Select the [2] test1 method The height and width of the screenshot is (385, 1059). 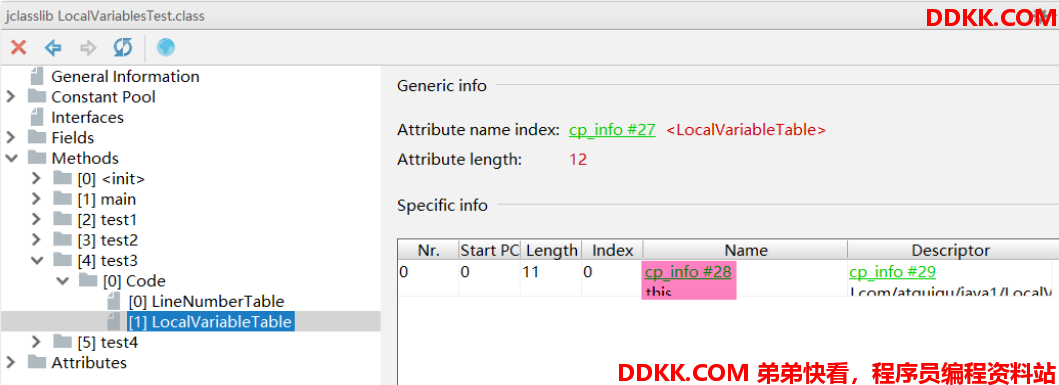pyautogui.click(x=107, y=220)
